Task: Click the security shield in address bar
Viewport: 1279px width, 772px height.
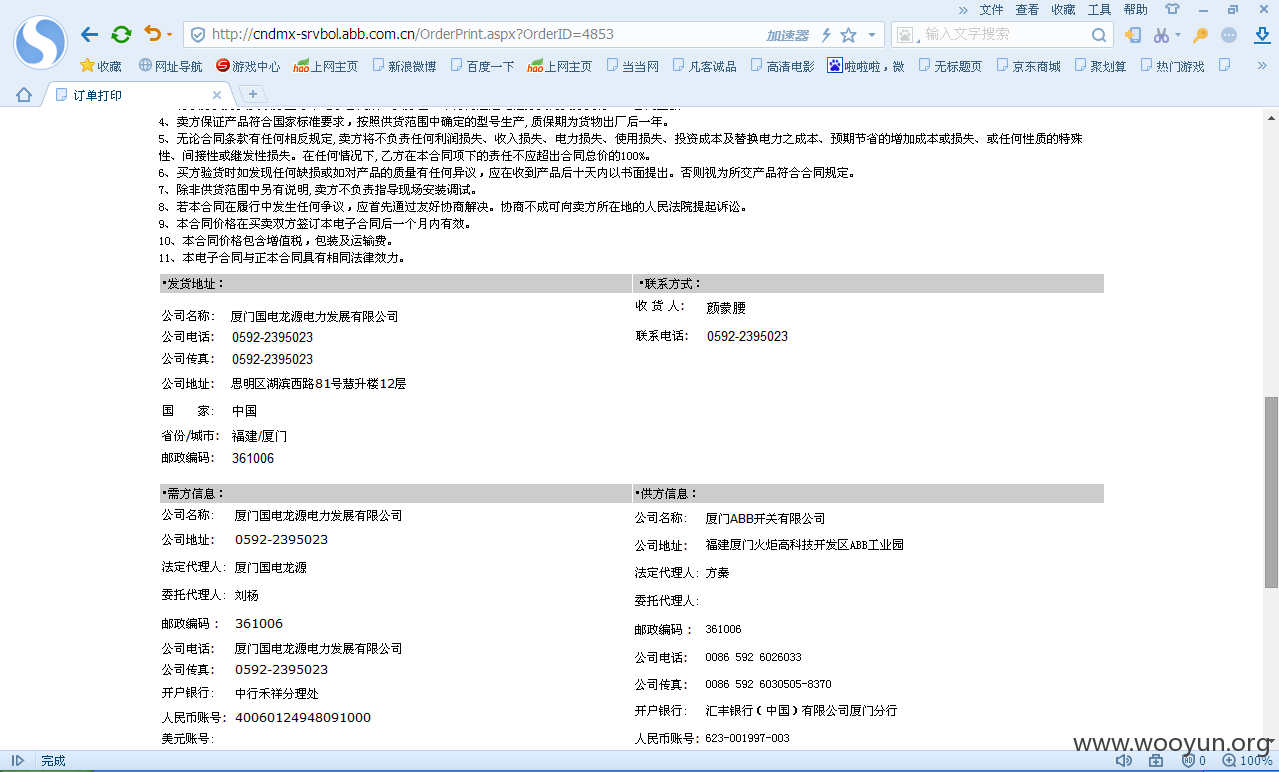Action: click(197, 34)
